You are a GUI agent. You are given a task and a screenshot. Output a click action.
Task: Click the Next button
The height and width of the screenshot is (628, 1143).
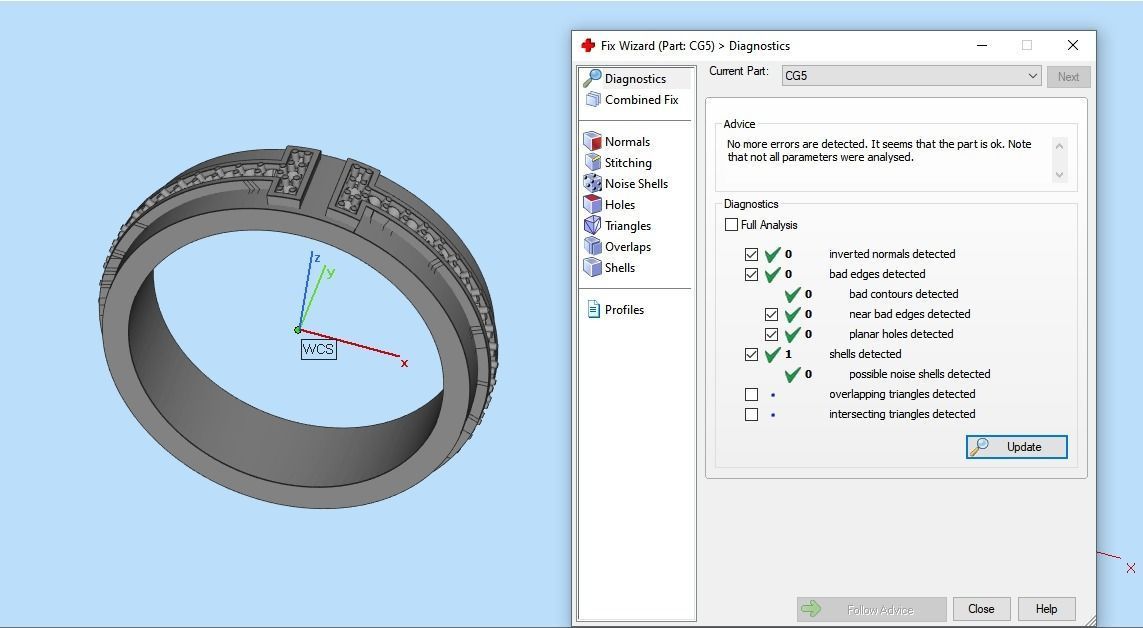pyautogui.click(x=1069, y=76)
